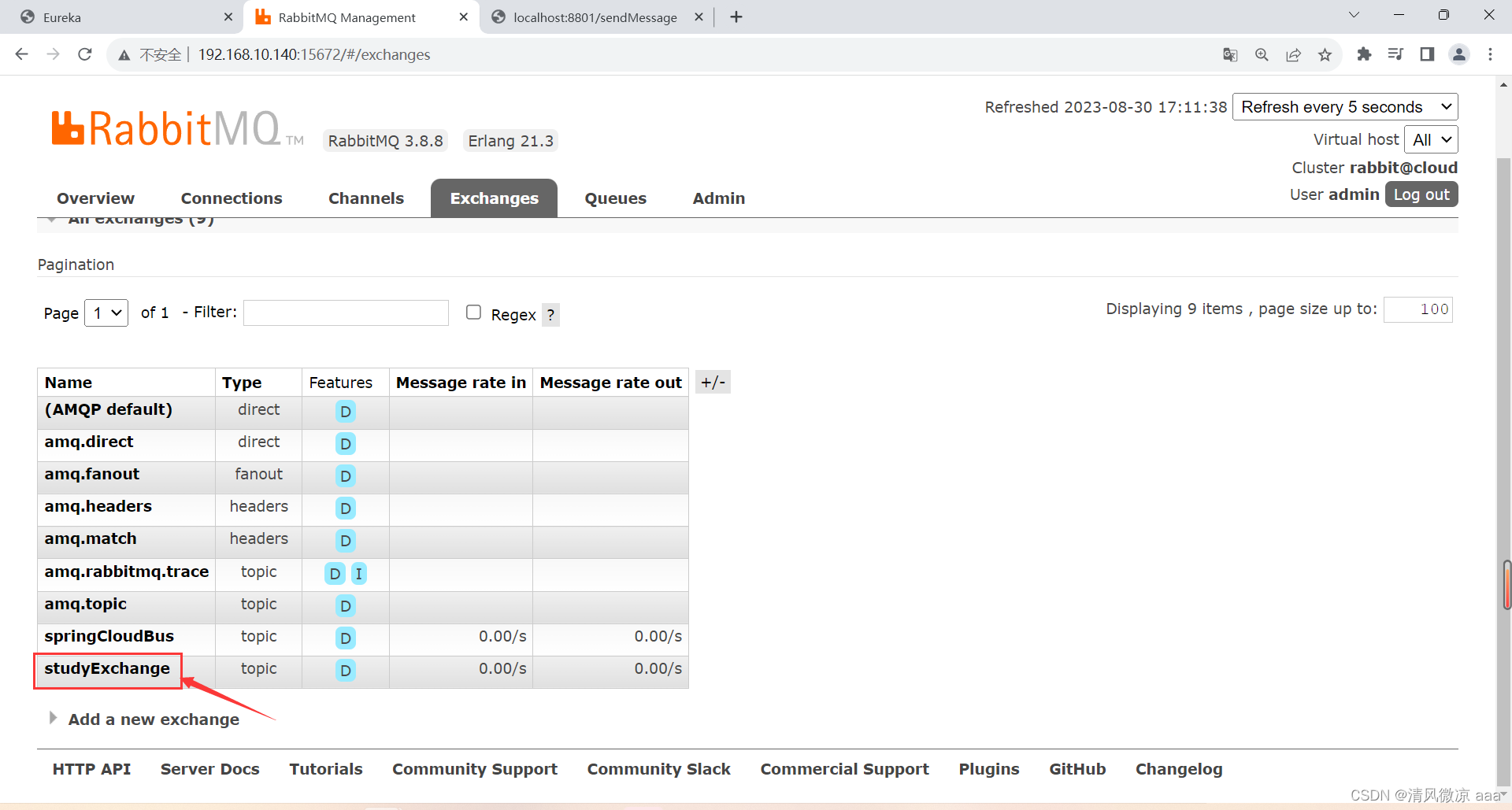Open the browser profile avatar
The image size is (1512, 810).
(x=1459, y=54)
